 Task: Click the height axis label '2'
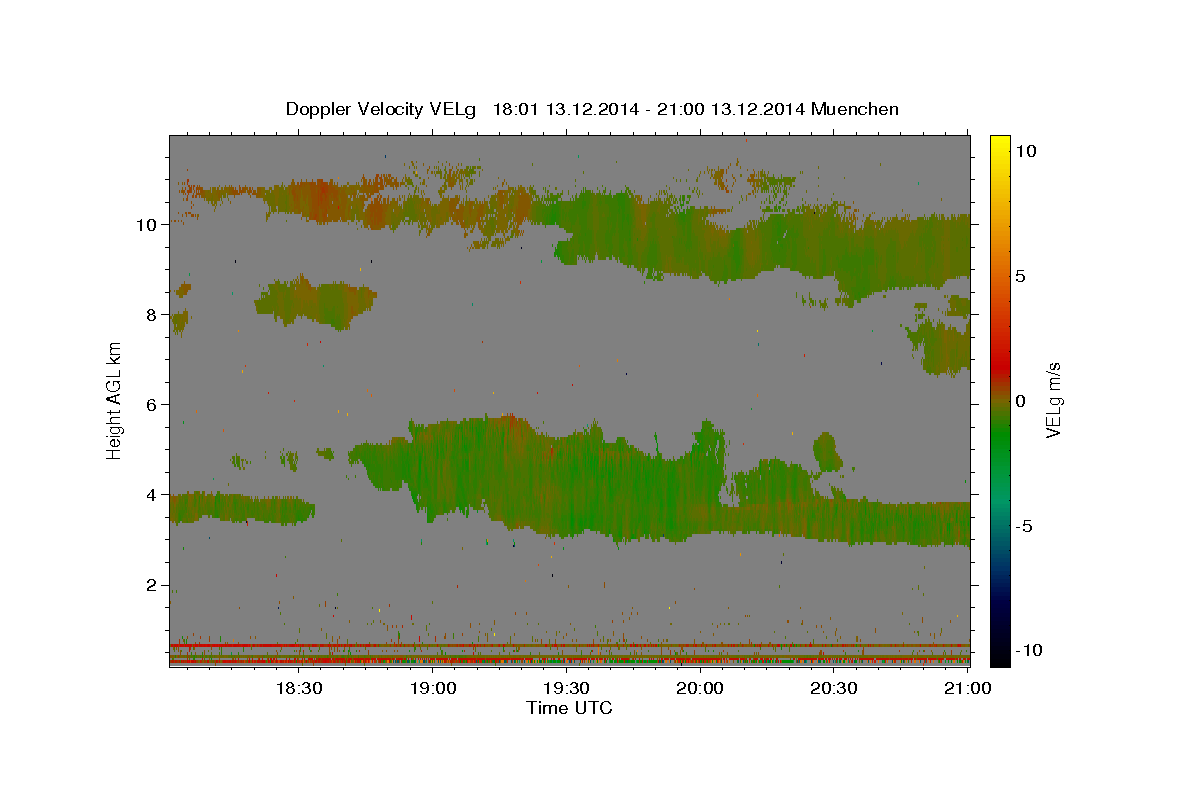click(149, 585)
